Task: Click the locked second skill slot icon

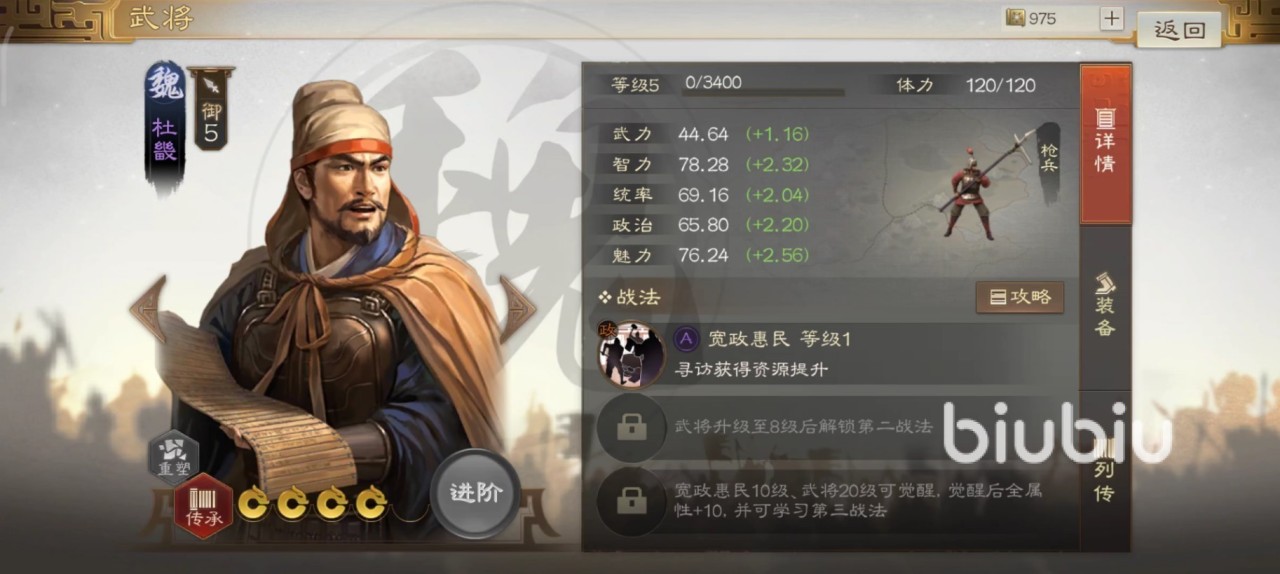Action: point(631,427)
